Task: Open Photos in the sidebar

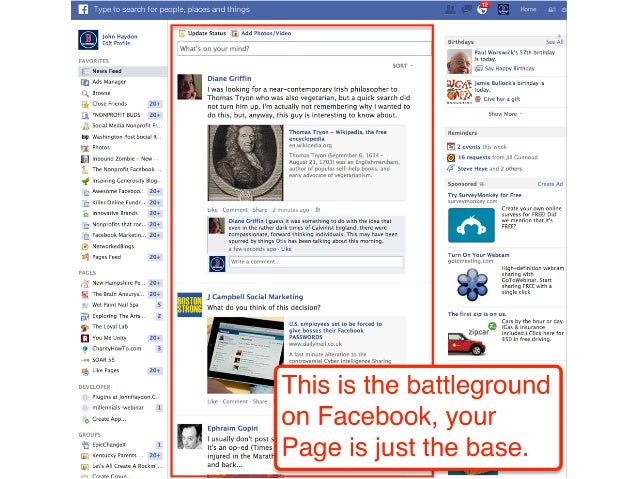Action: (x=101, y=147)
